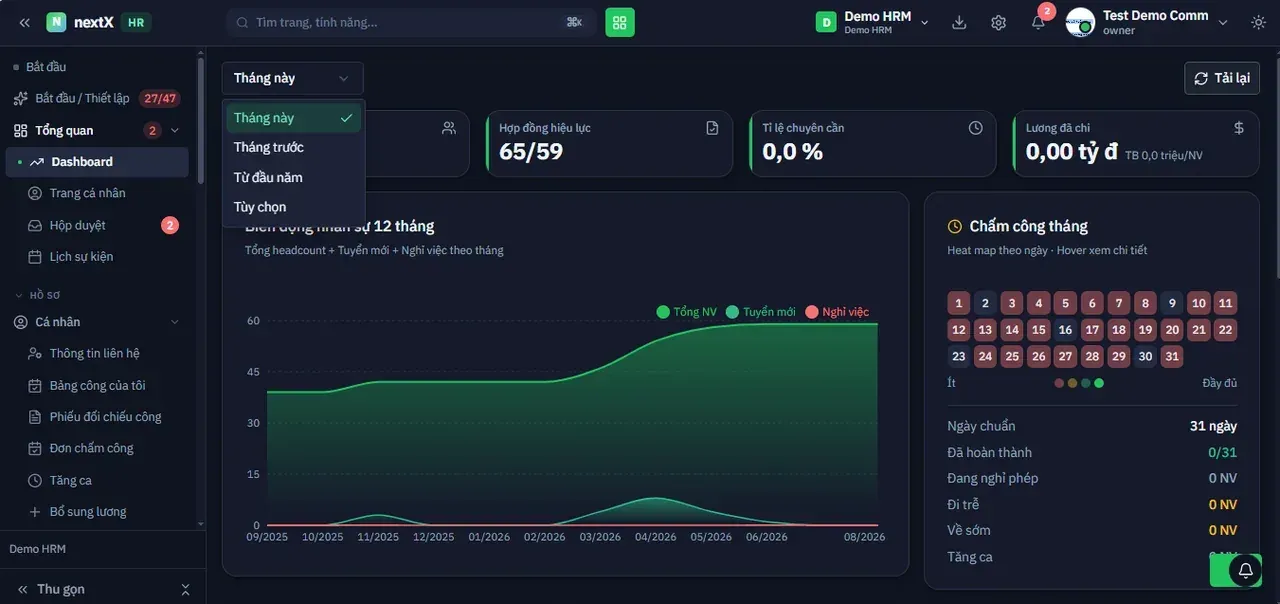Collapse the Cá nhân sidebar group
The width and height of the screenshot is (1280, 604).
point(175,322)
